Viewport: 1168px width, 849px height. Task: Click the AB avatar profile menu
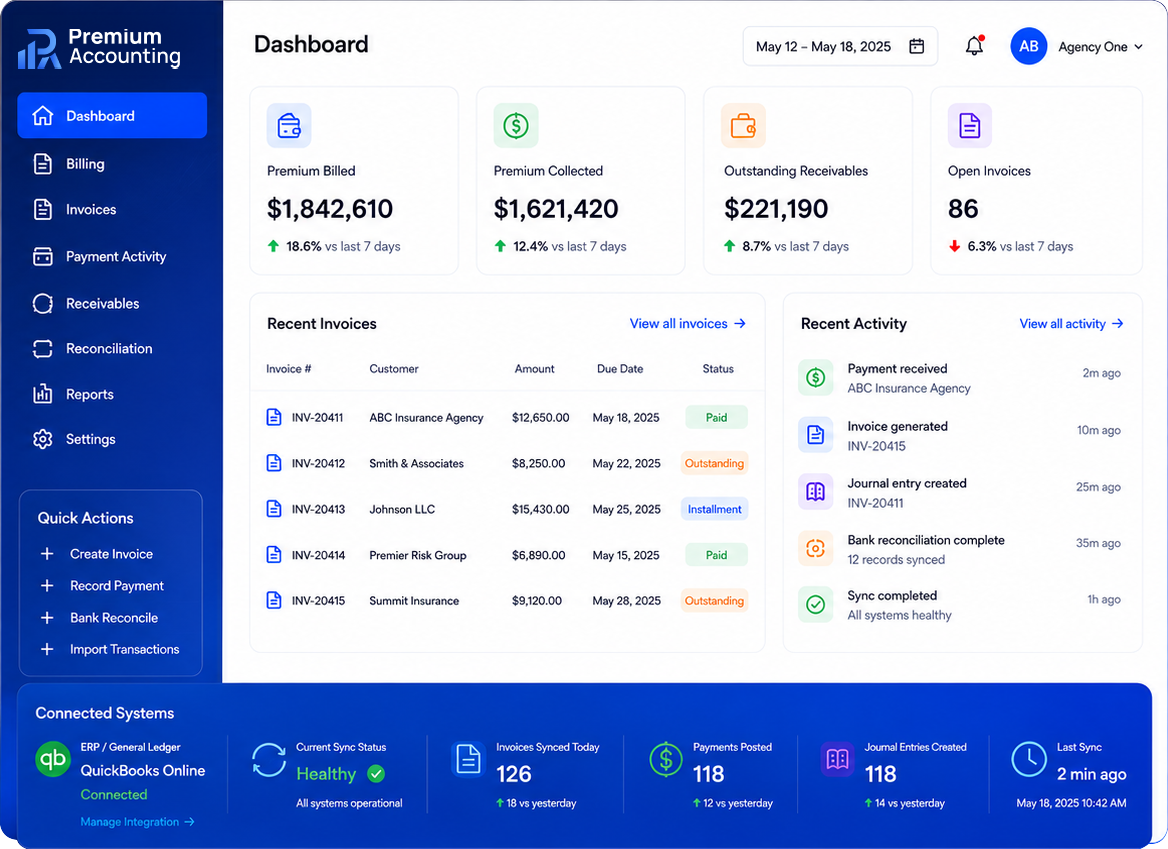pos(1029,46)
